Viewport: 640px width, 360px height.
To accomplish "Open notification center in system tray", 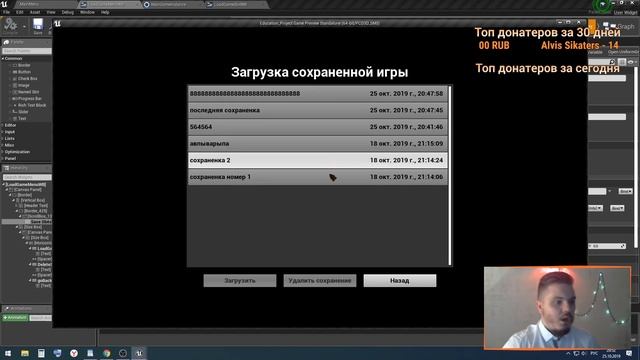I will coord(629,353).
